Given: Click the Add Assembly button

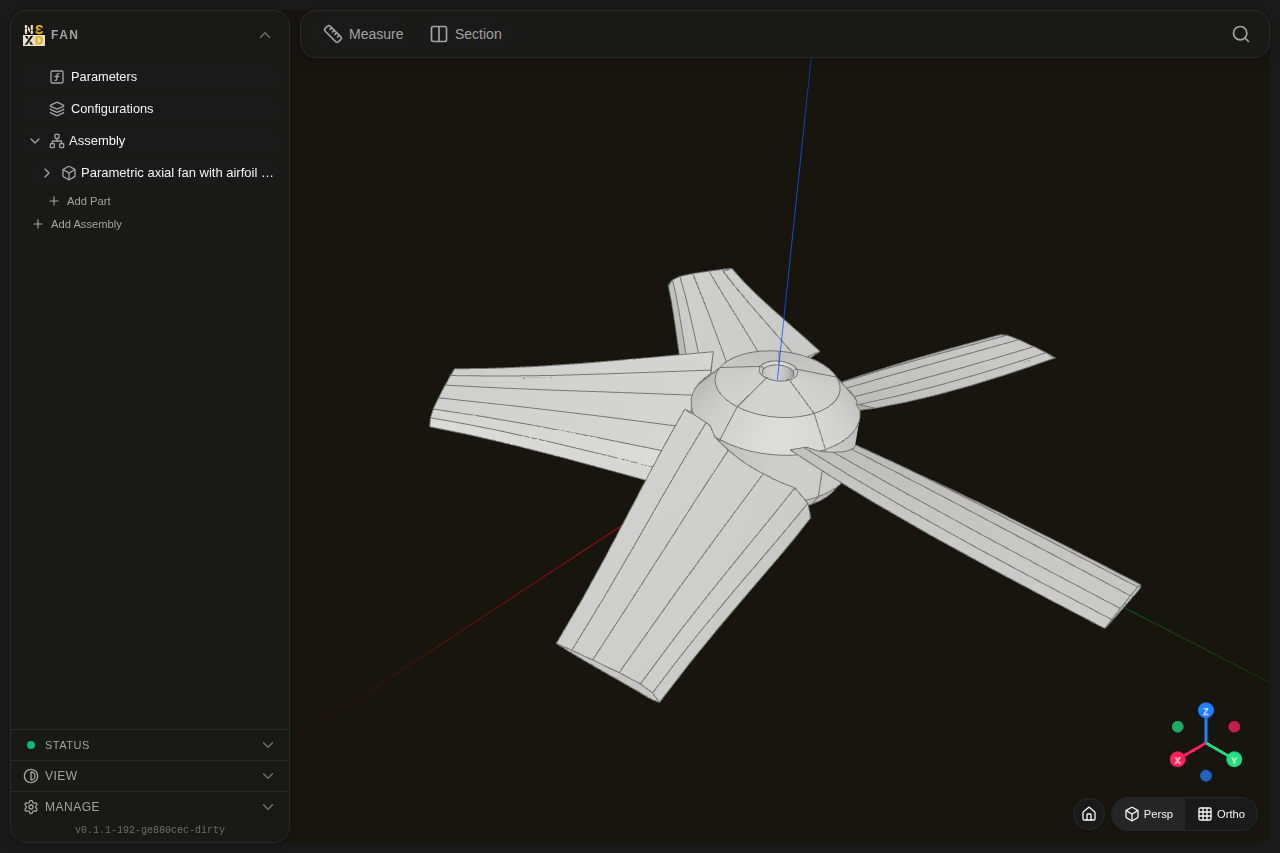Looking at the screenshot, I should click(x=77, y=224).
